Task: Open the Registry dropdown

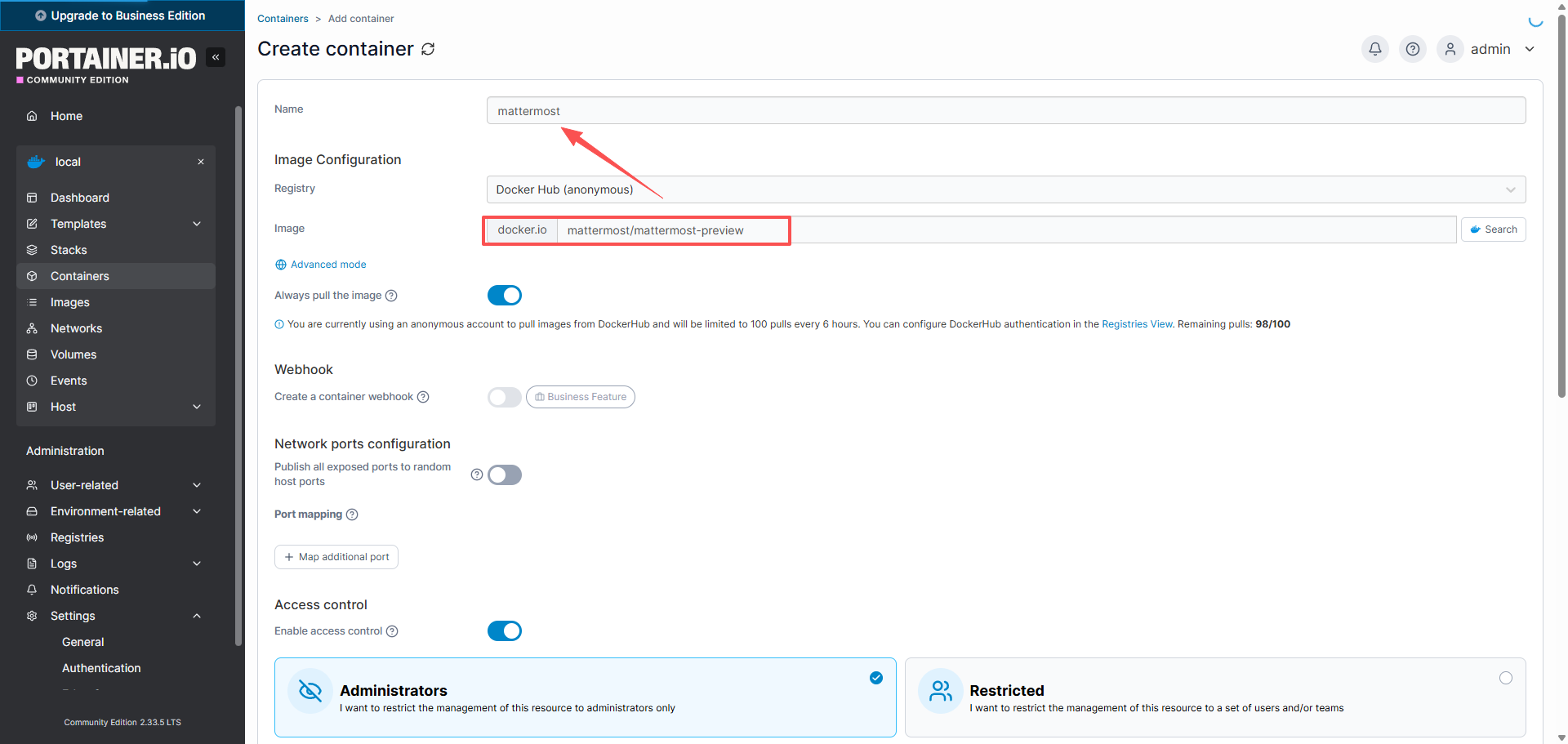Action: pyautogui.click(x=1005, y=189)
